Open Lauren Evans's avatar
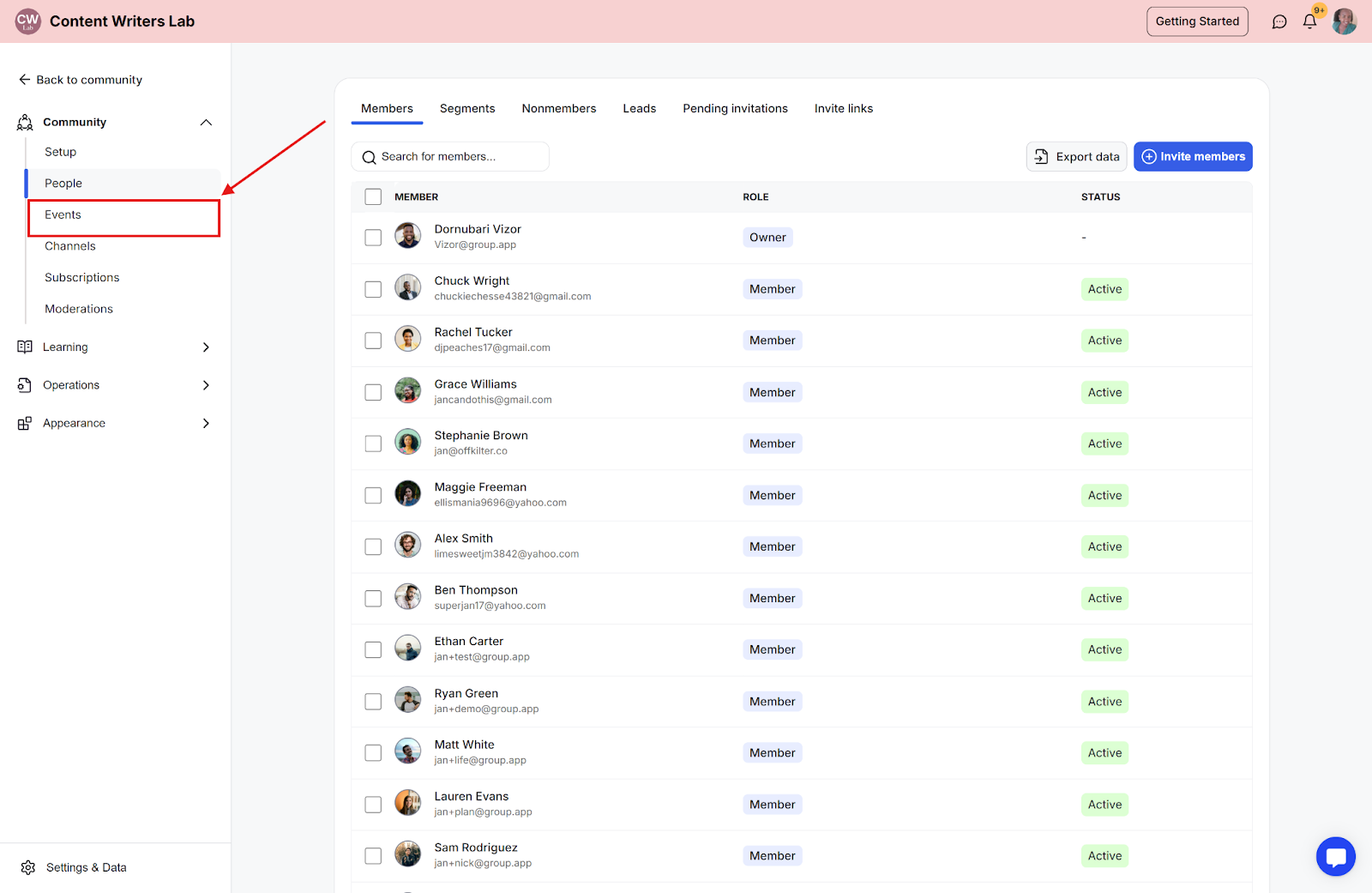 click(407, 803)
